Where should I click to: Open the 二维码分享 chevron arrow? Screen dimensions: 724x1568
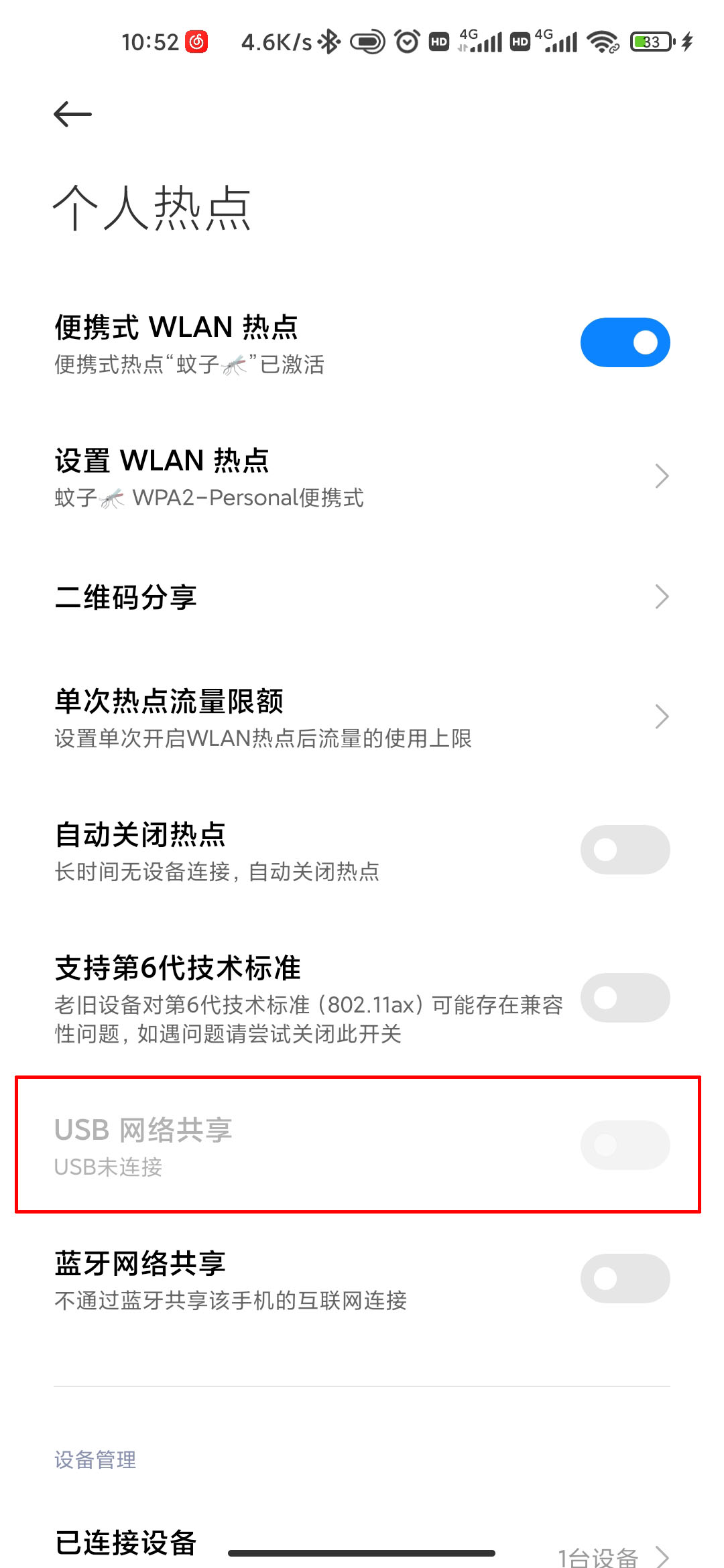click(662, 596)
